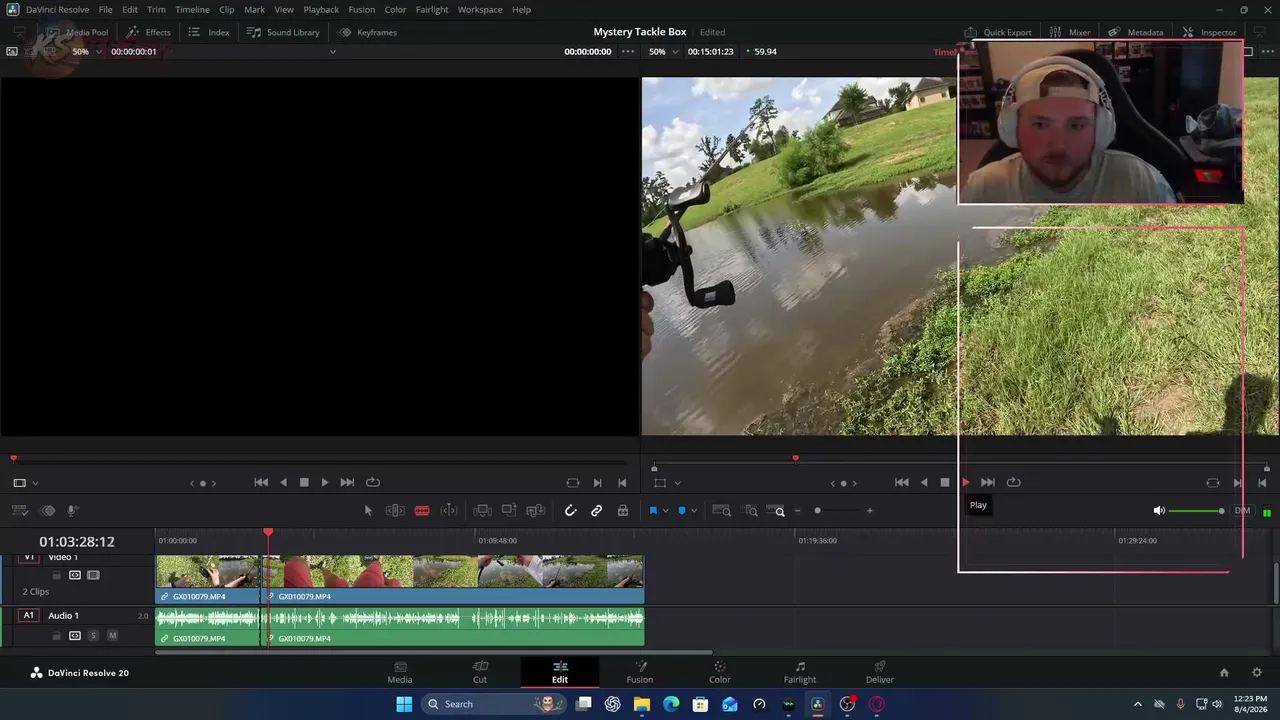The image size is (1280, 720).
Task: Zoom in timeline with plus icon
Action: tap(869, 511)
